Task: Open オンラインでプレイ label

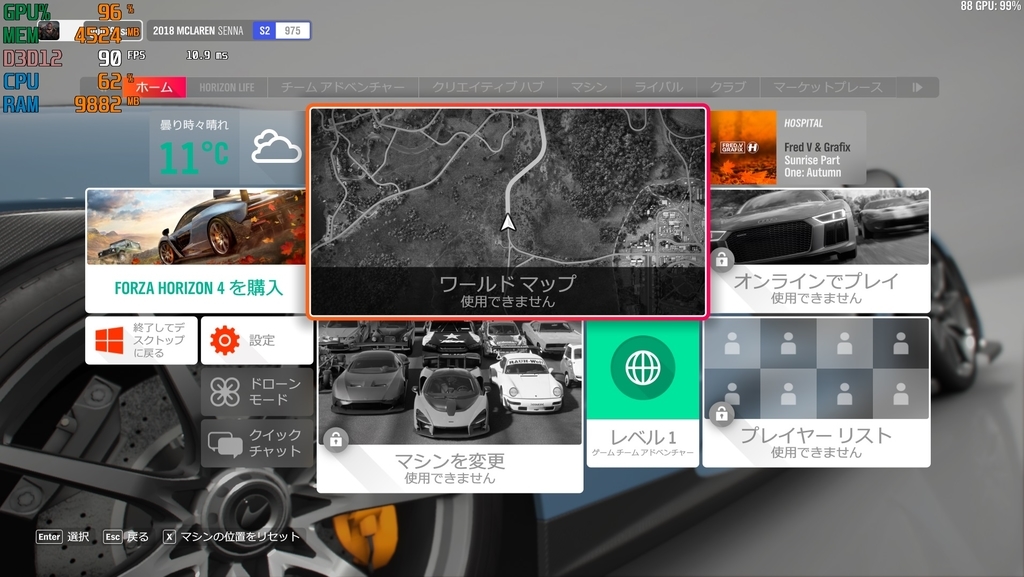Action: coord(816,281)
